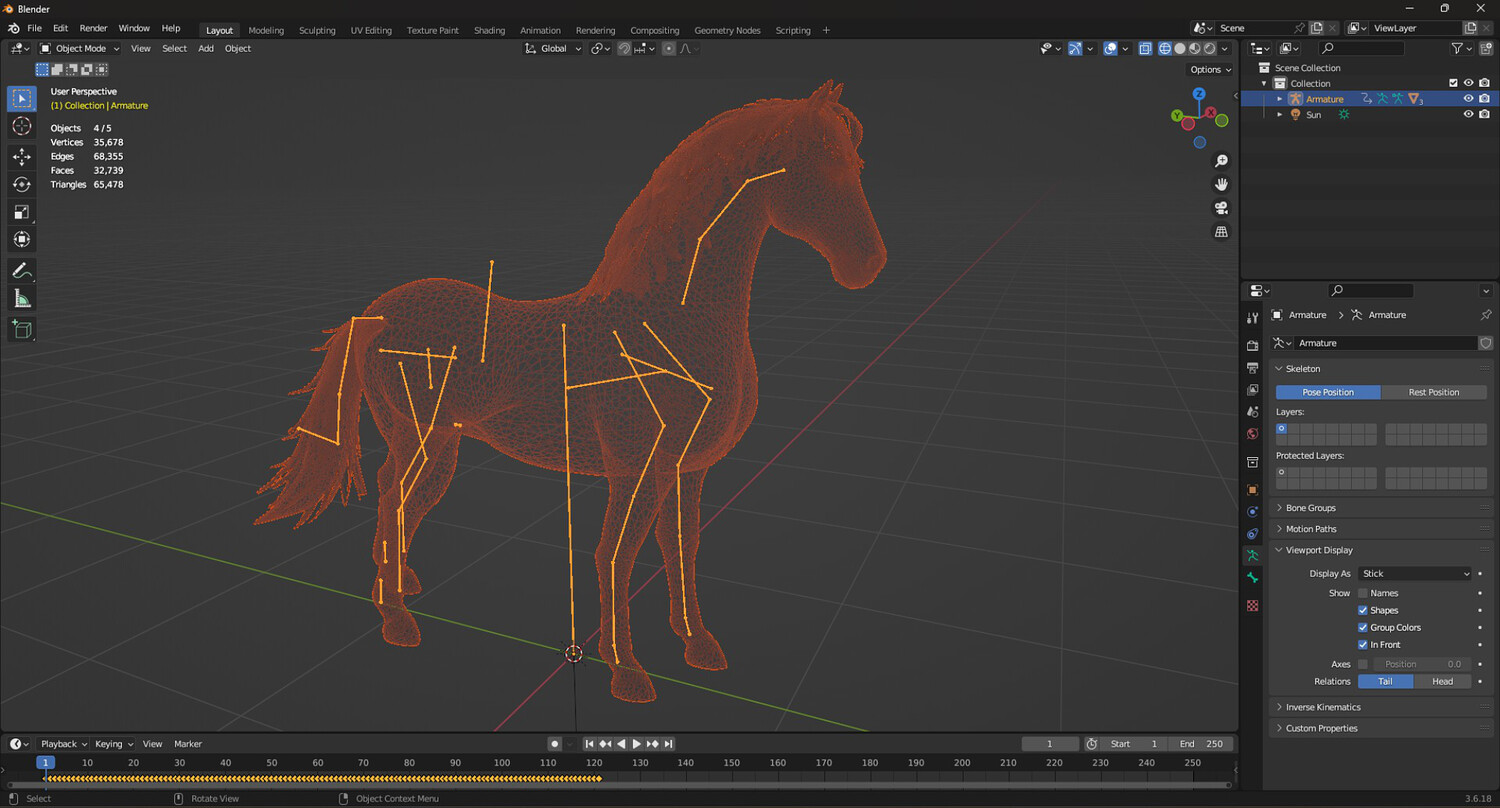The width and height of the screenshot is (1500, 808).
Task: Open the Object Mode dropdown
Action: pyautogui.click(x=80, y=48)
